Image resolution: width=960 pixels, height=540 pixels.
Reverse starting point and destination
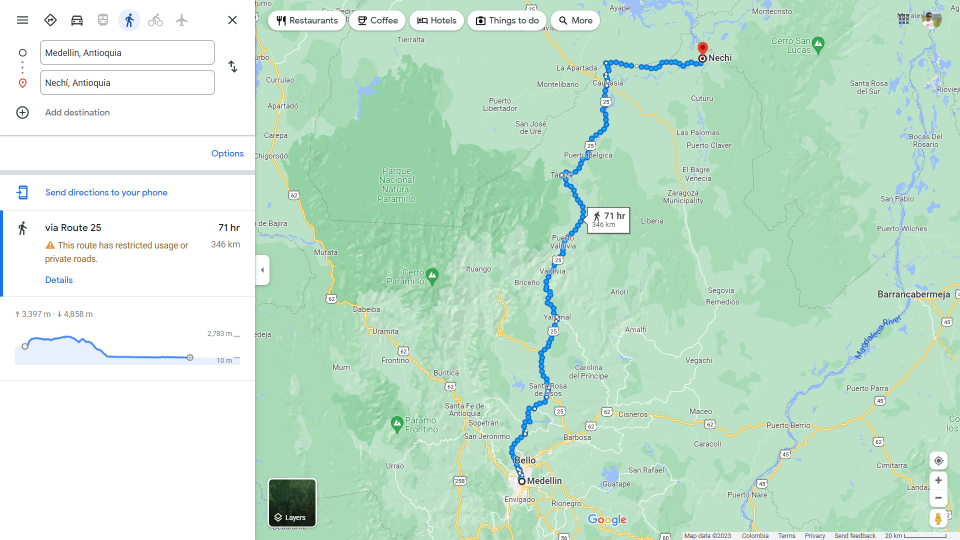coord(233,66)
